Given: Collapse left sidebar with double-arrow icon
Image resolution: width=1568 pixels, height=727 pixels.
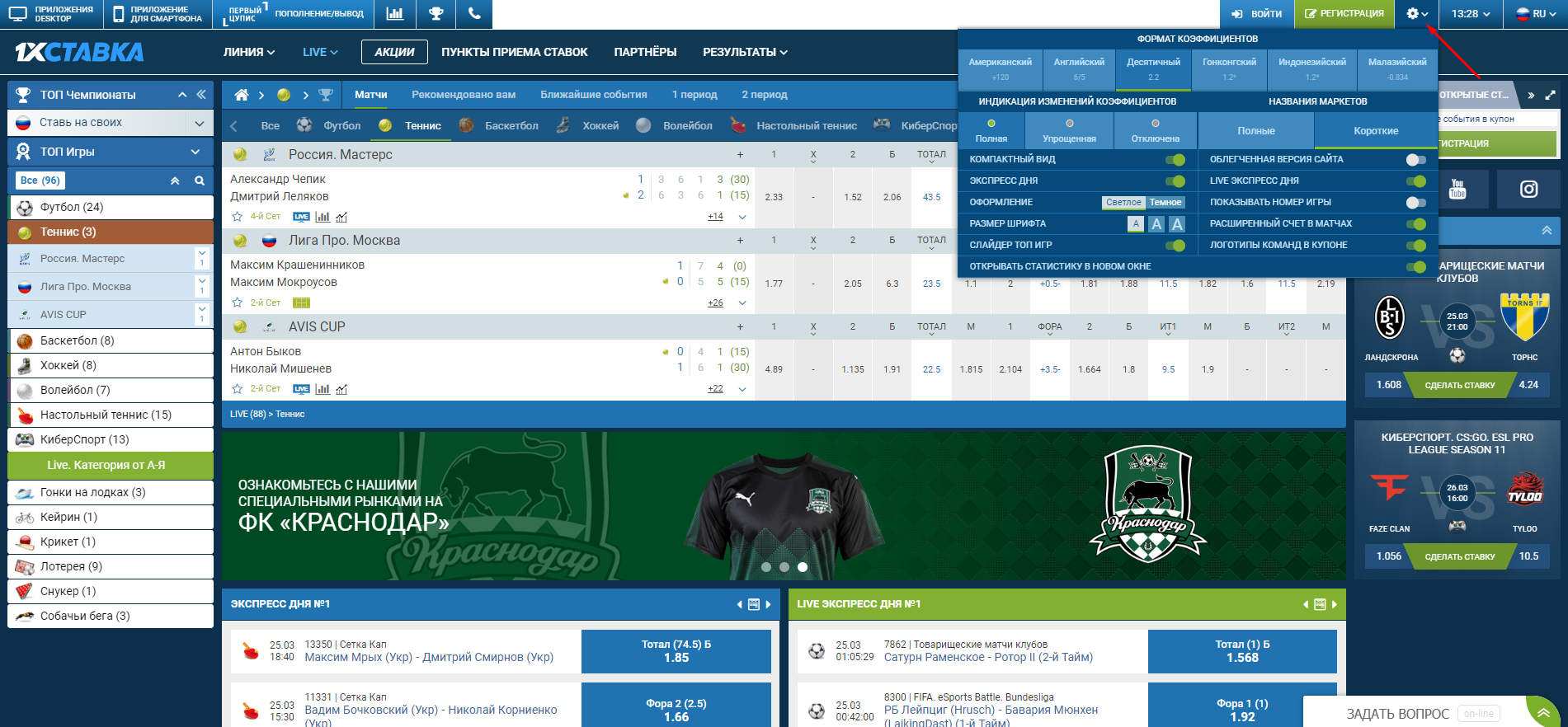Looking at the screenshot, I should point(201,95).
